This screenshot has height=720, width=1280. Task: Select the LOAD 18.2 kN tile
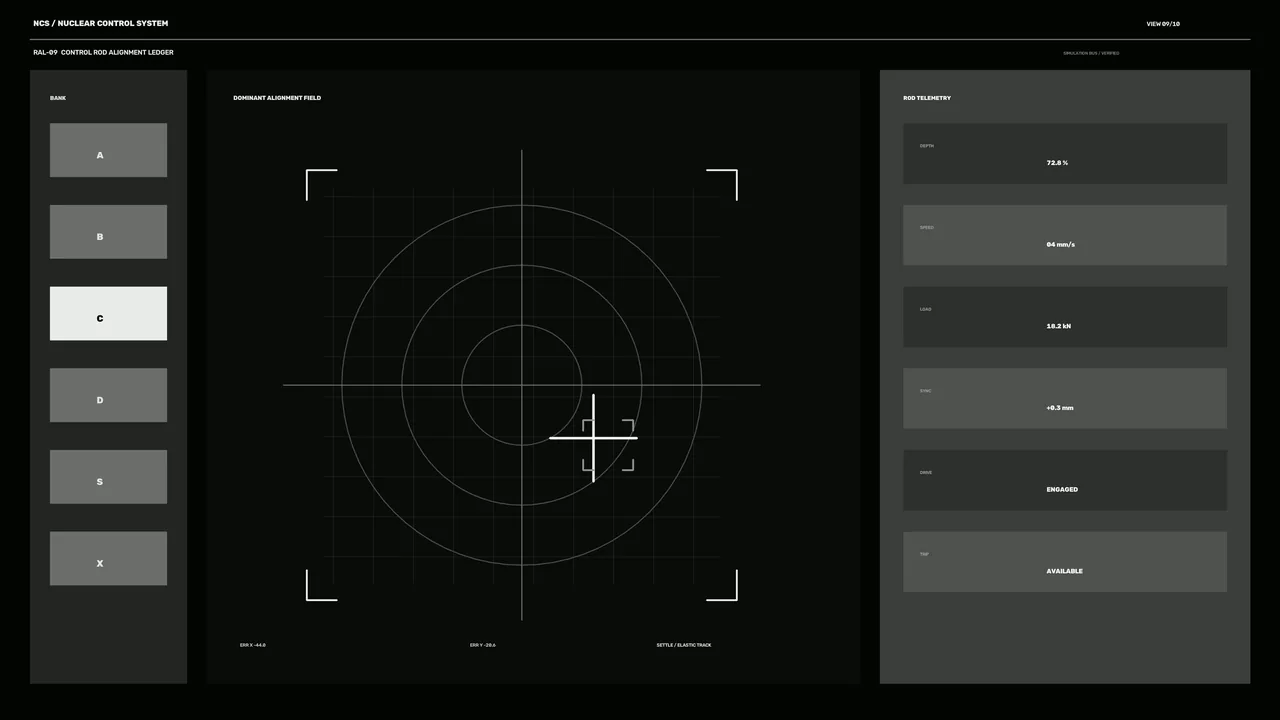pyautogui.click(x=1065, y=317)
